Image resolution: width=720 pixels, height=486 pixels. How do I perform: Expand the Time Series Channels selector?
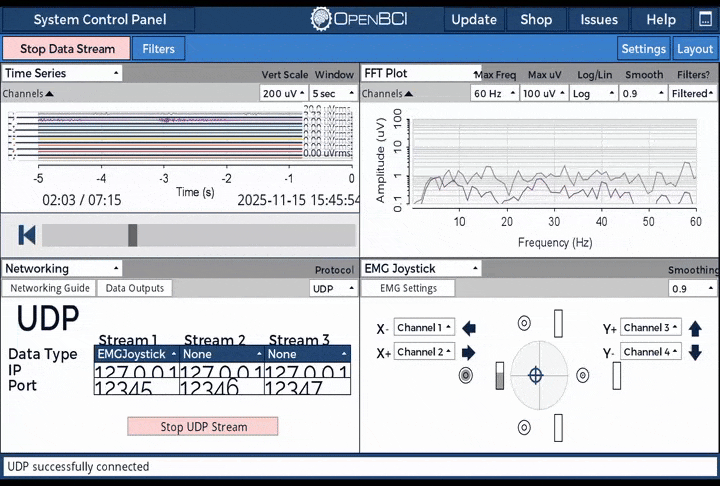[28, 93]
